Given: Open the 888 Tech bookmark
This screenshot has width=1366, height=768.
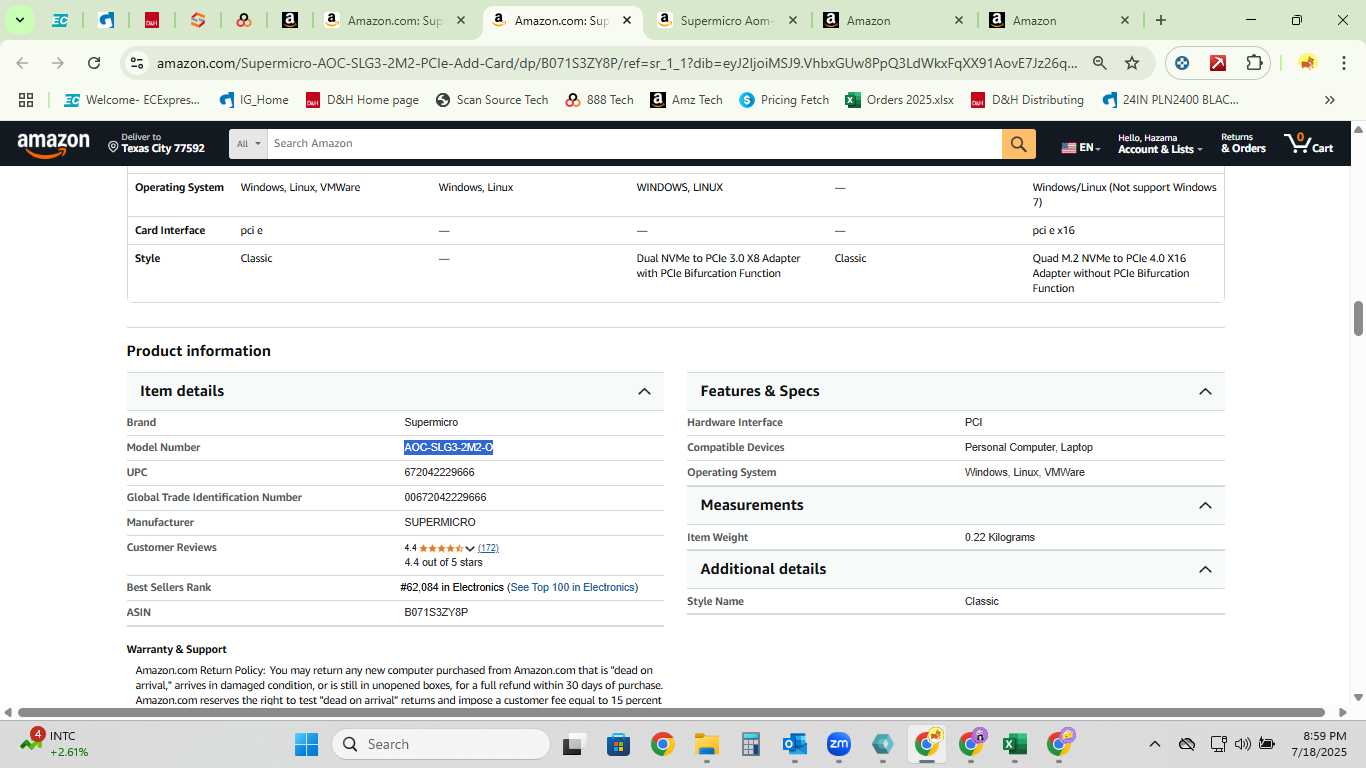Looking at the screenshot, I should tap(599, 100).
